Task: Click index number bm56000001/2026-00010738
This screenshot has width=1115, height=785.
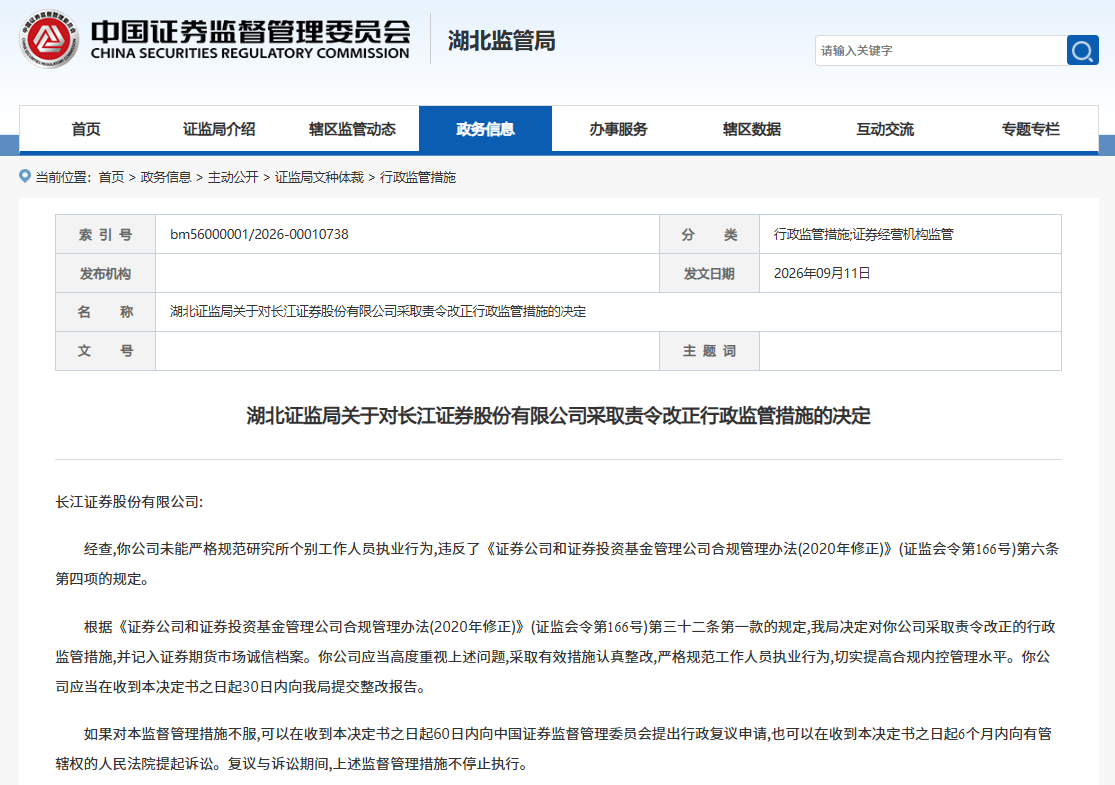Action: [259, 234]
